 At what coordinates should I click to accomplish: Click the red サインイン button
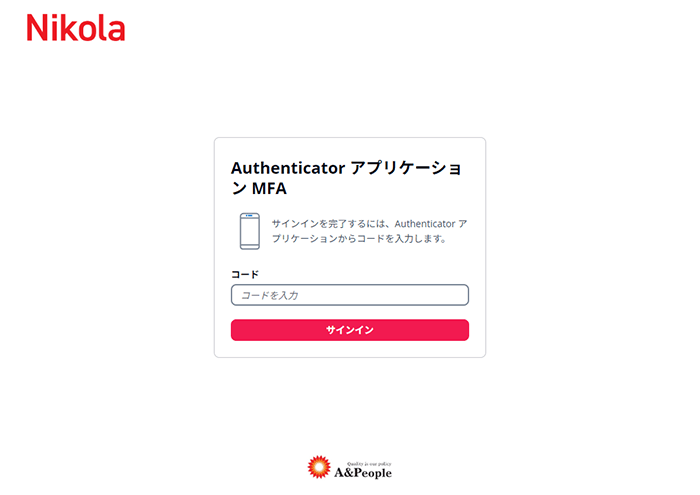[x=350, y=330]
